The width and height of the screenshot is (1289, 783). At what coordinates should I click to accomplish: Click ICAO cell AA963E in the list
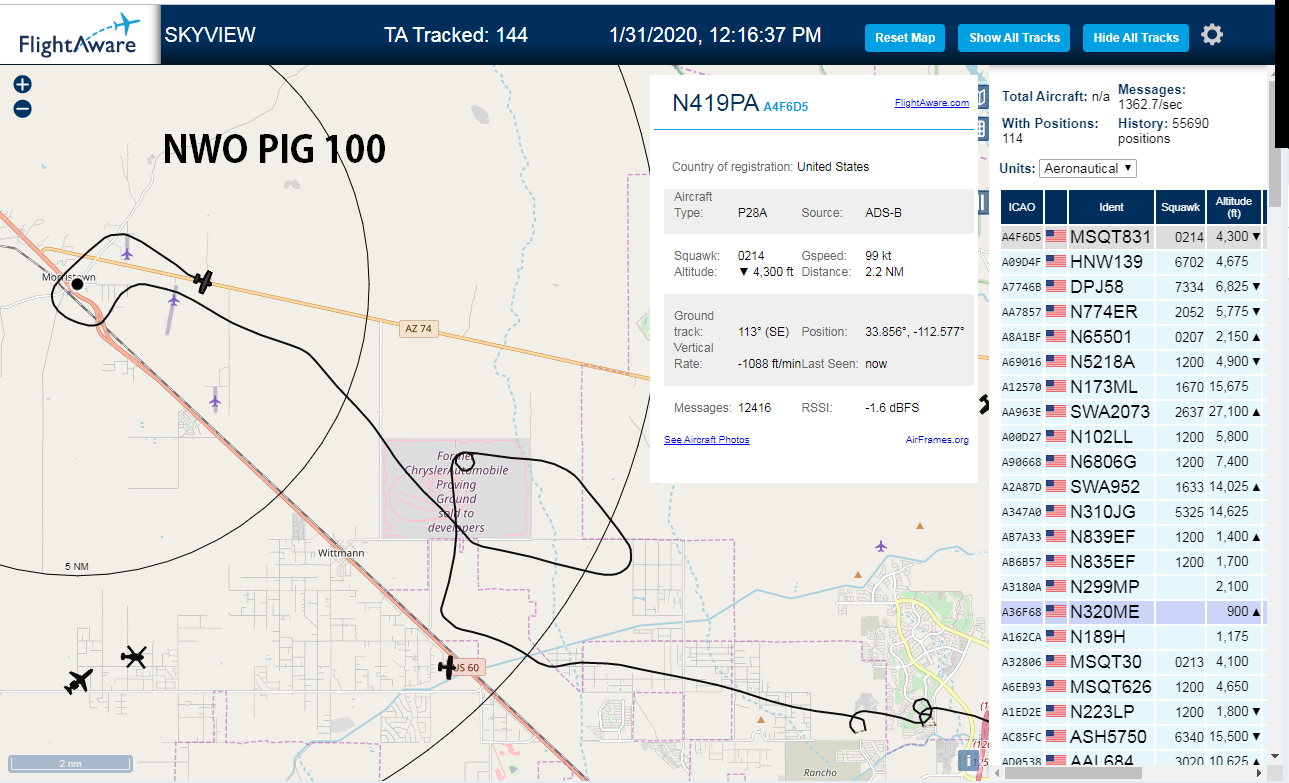[x=1022, y=412]
